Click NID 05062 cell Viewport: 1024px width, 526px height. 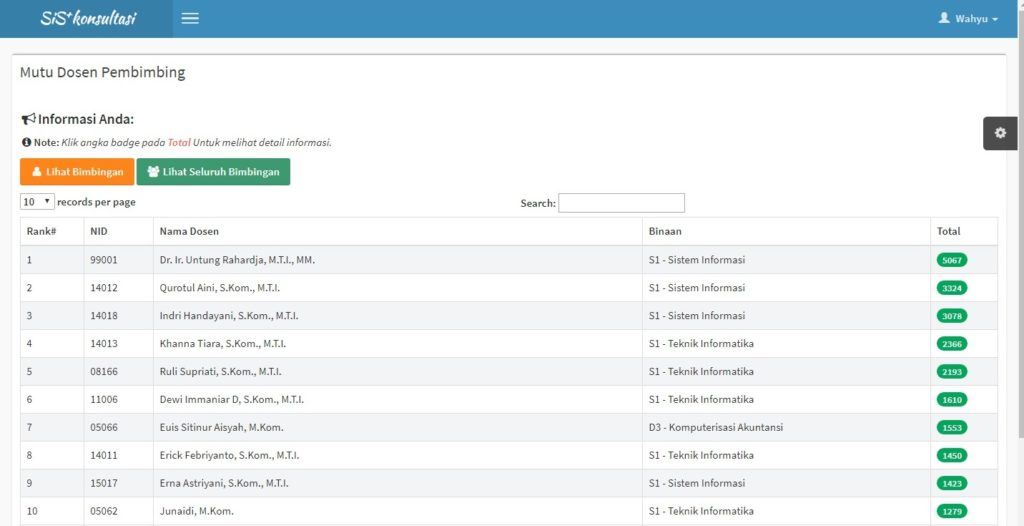coord(118,511)
